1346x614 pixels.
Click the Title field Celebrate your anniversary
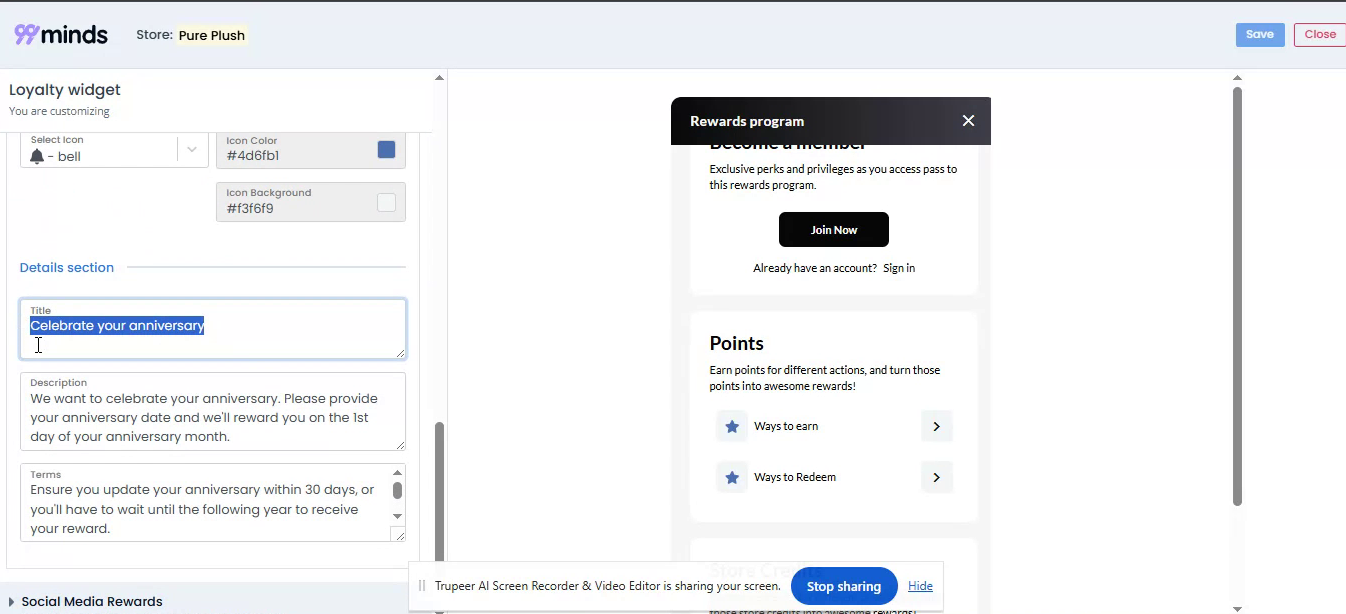[x=213, y=329]
